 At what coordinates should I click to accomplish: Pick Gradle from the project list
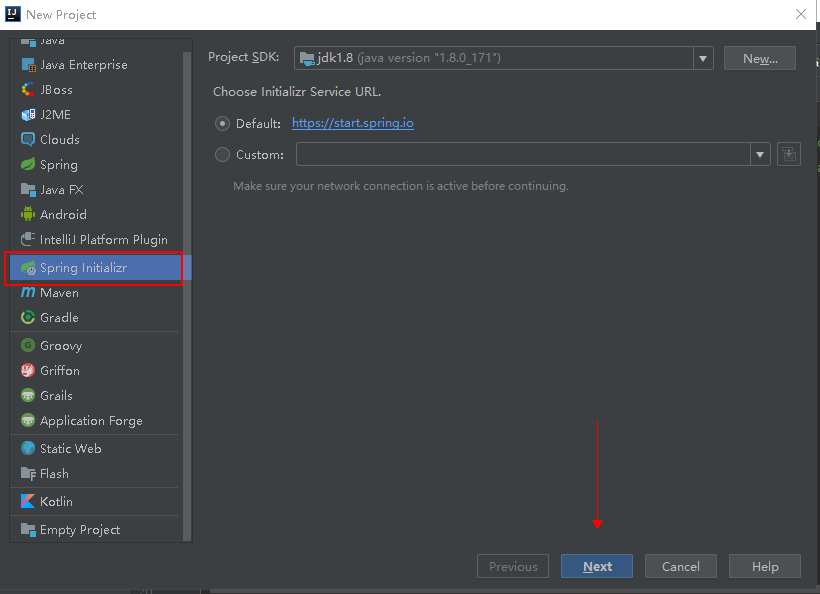coord(96,317)
